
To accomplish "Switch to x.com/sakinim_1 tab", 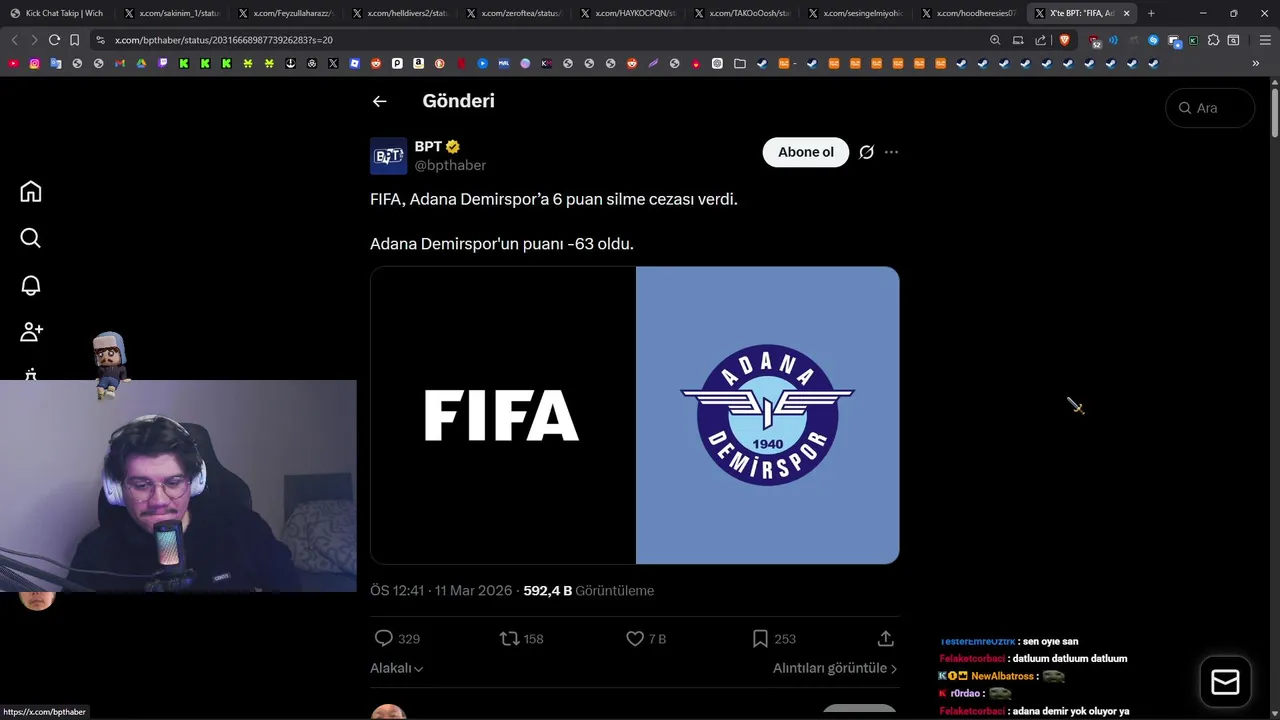I will [172, 13].
